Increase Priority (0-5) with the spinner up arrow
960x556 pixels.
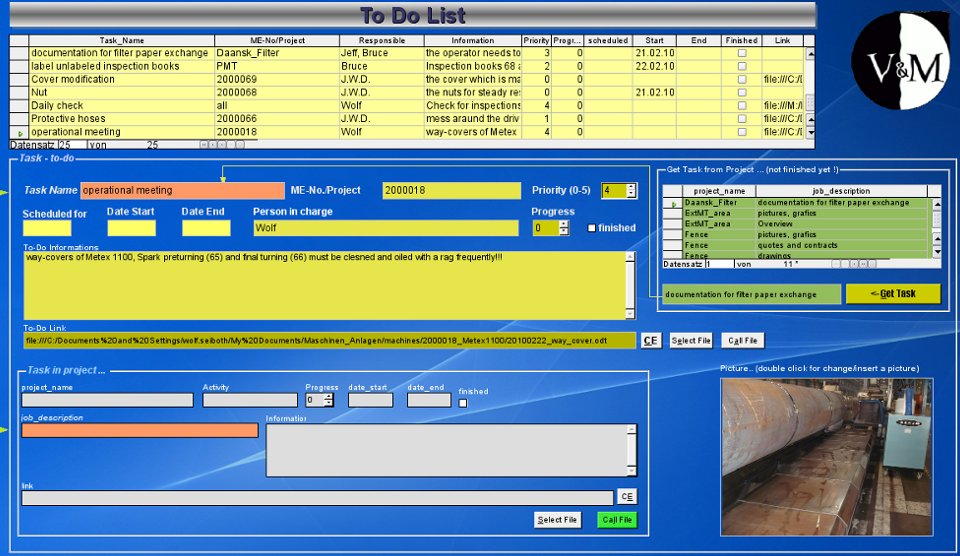[x=631, y=187]
